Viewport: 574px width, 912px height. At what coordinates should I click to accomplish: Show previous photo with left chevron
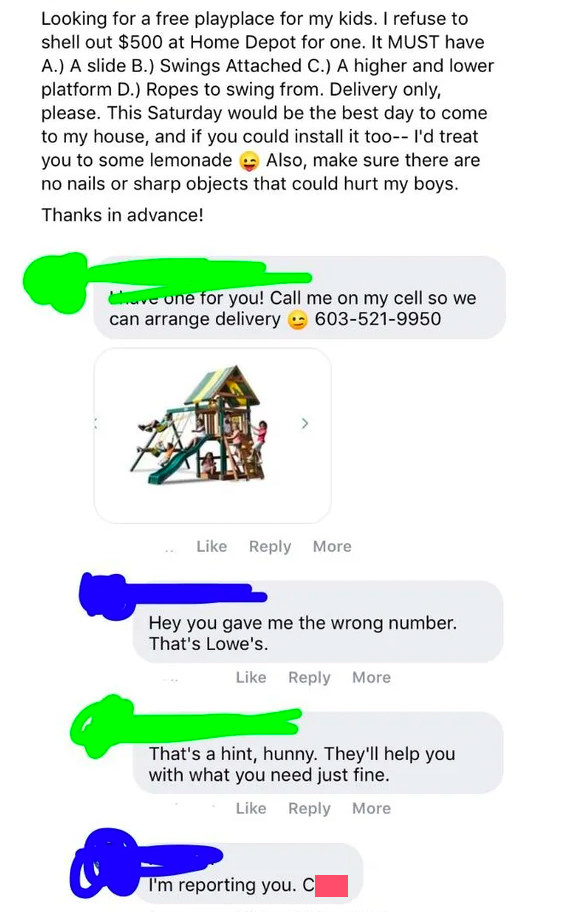click(97, 423)
